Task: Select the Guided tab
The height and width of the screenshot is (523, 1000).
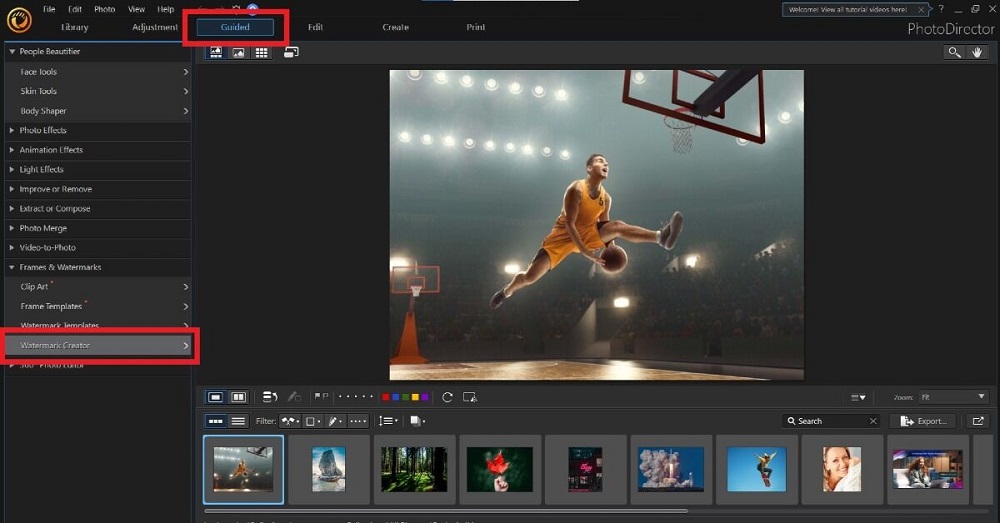Action: [235, 27]
